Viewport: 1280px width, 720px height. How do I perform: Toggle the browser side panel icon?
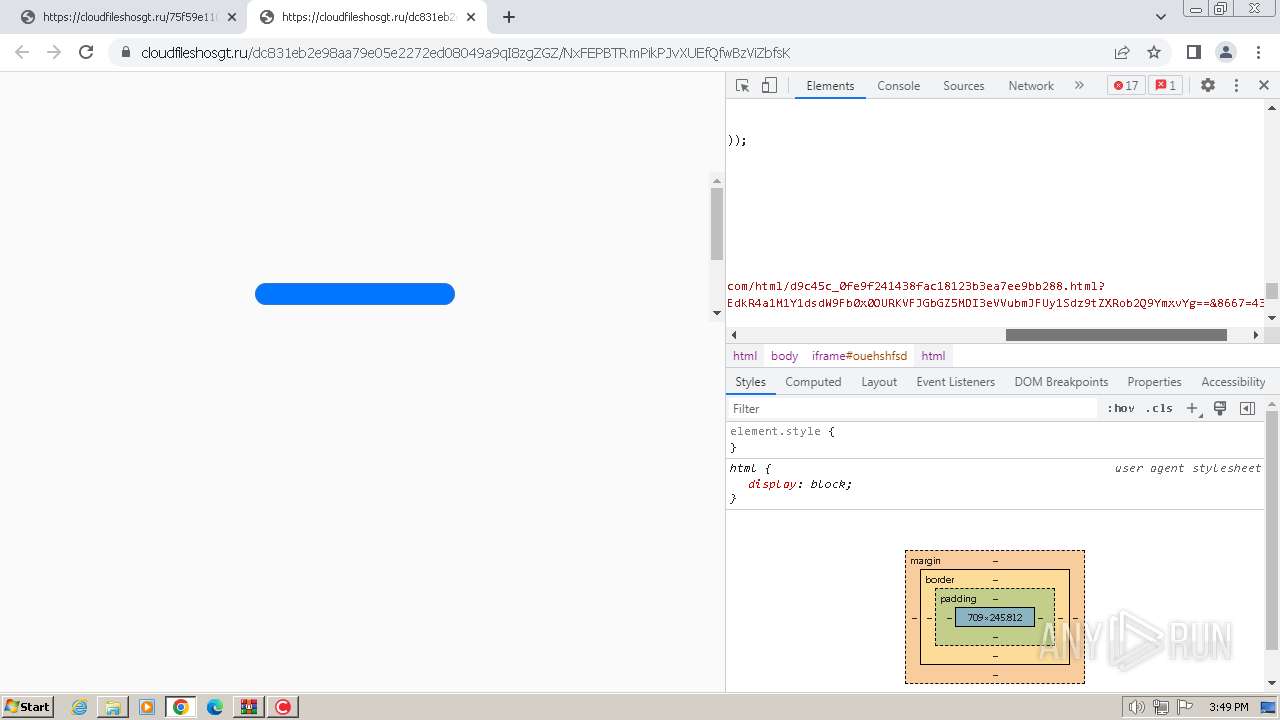coord(1193,53)
